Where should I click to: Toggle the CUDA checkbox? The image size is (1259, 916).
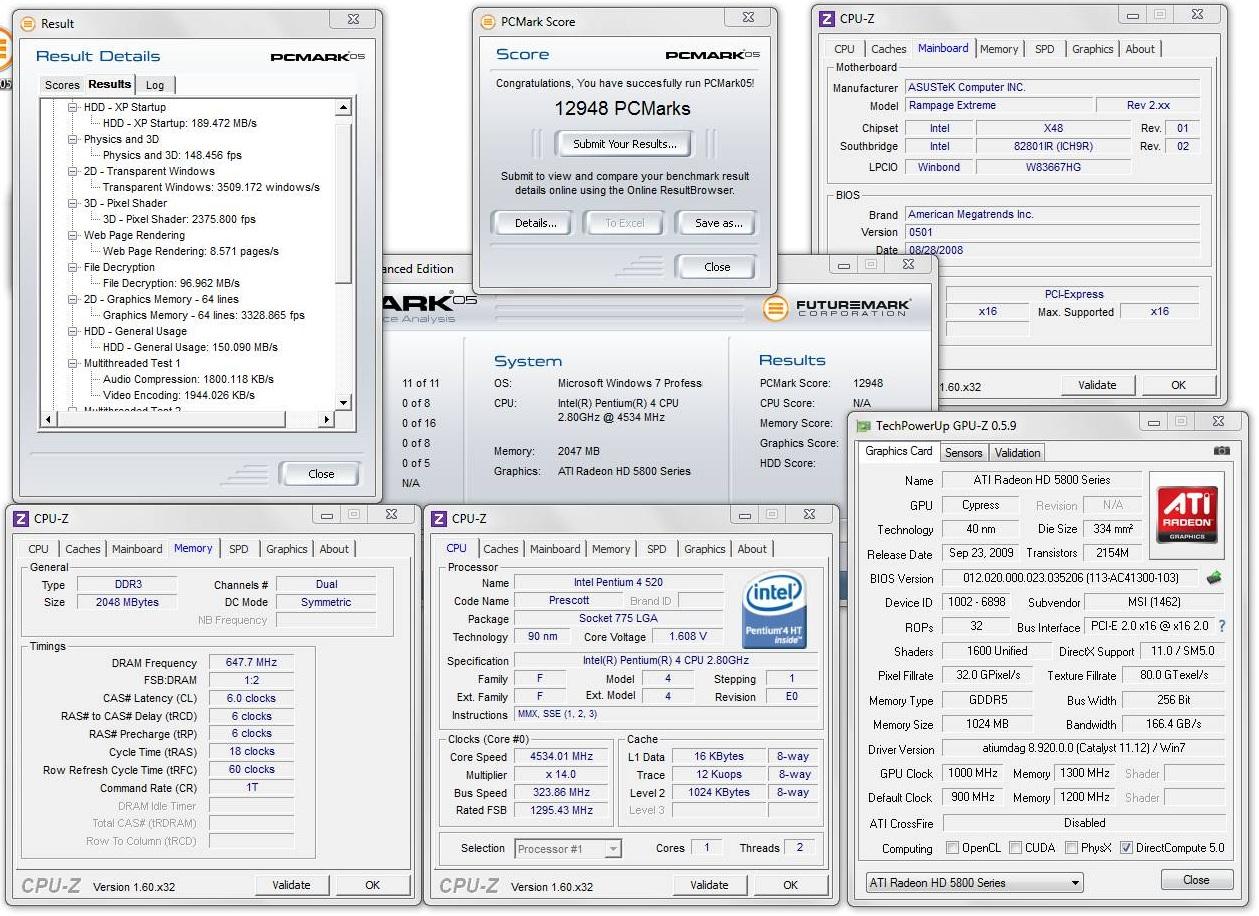click(1015, 848)
